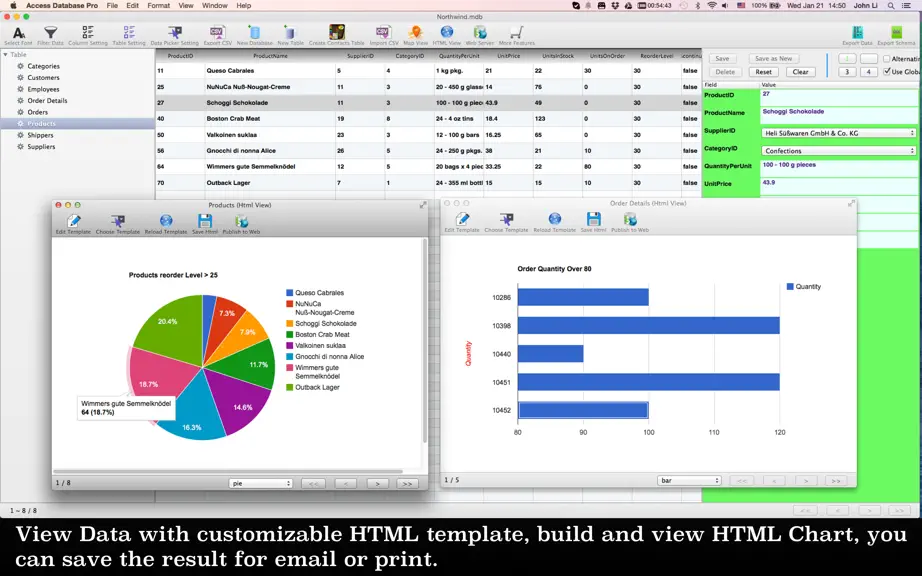Click the Create Contacts Table icon
The height and width of the screenshot is (576, 922).
click(x=337, y=32)
